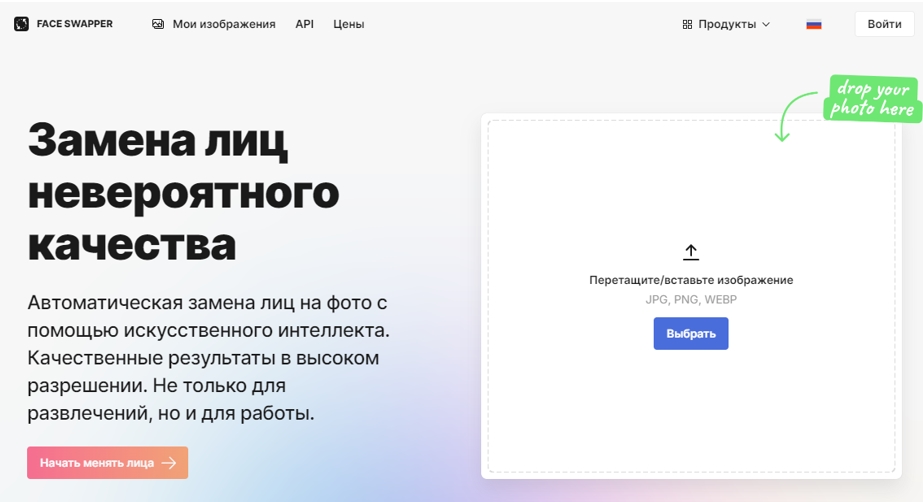Click the Войти login button
Viewport: 923px width, 502px height.
click(x=884, y=24)
